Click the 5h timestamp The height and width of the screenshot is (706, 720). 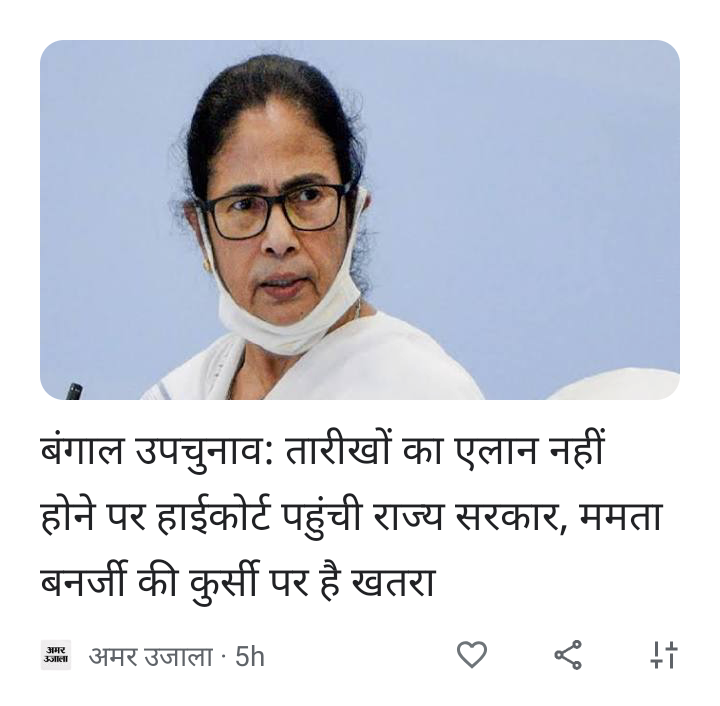pos(250,656)
